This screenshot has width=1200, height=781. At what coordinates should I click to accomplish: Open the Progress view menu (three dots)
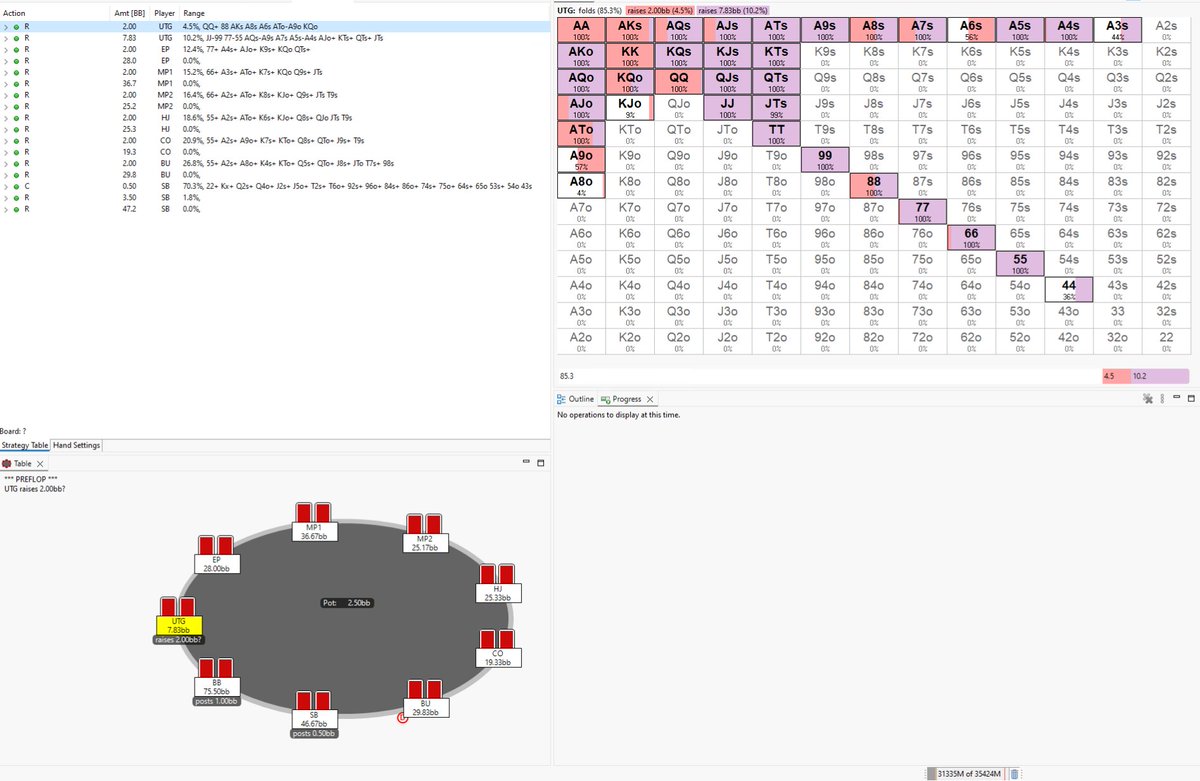[1161, 399]
